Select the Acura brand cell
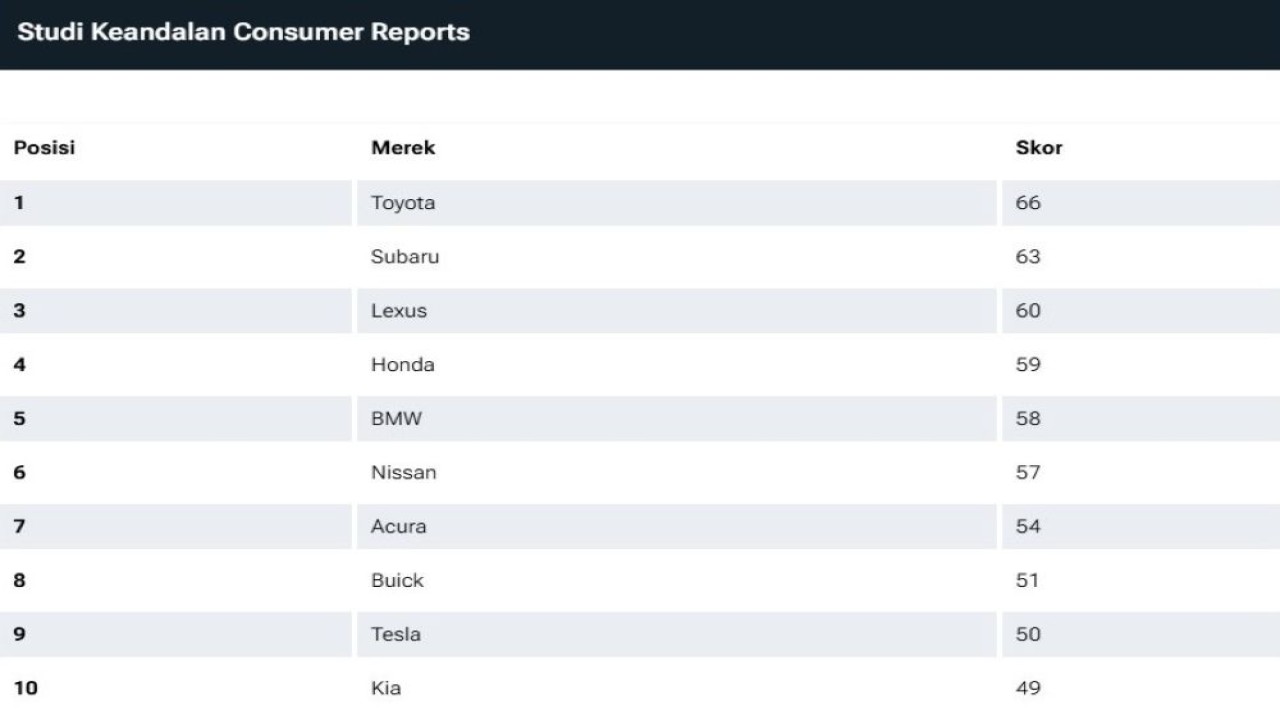The width and height of the screenshot is (1280, 720). [398, 527]
